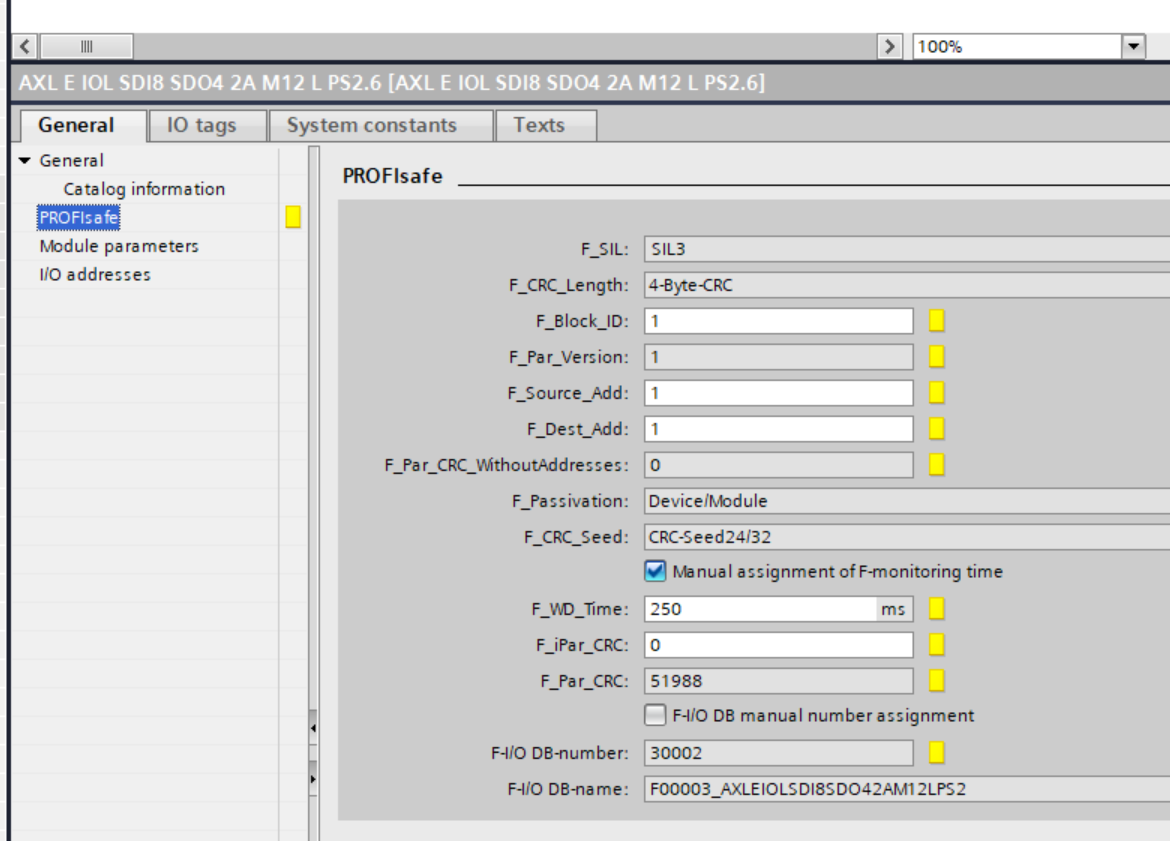Open the IO tags tab

click(x=208, y=125)
